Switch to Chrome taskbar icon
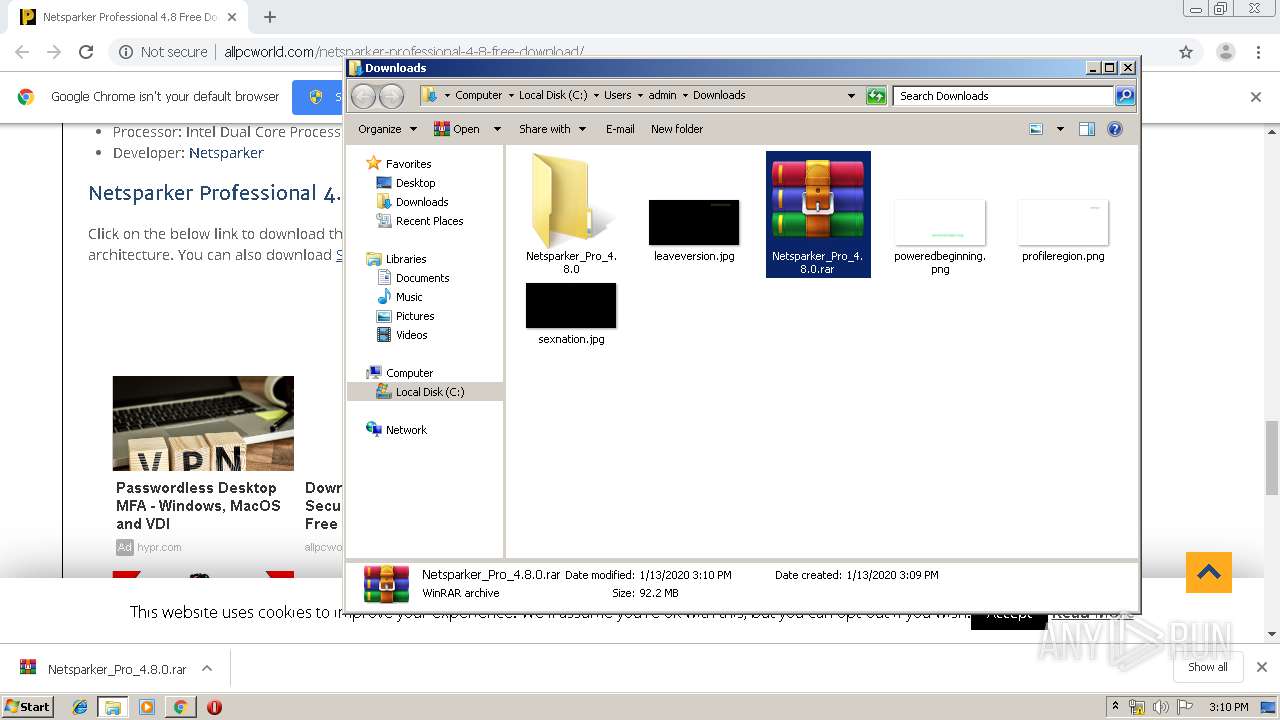Viewport: 1280px width, 720px height. (x=180, y=707)
